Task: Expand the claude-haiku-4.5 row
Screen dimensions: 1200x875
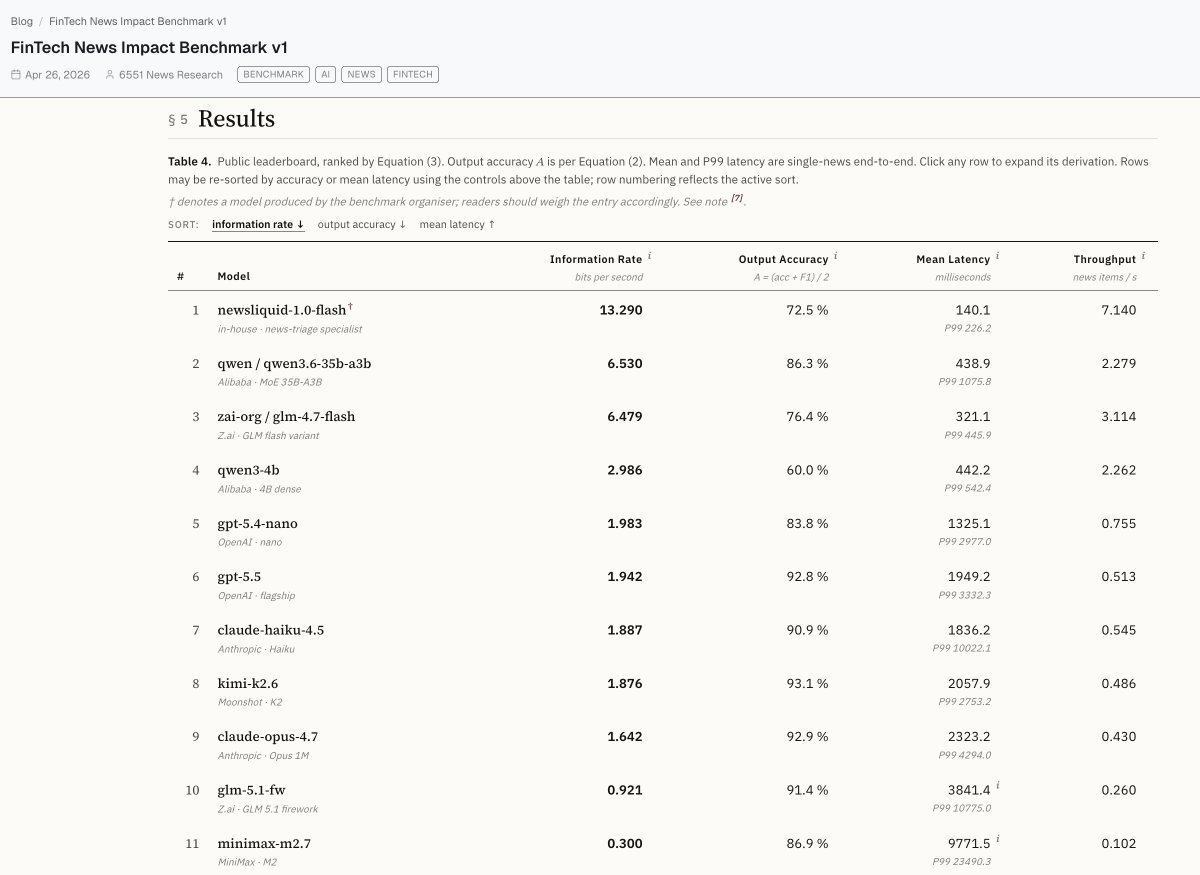Action: (663, 638)
